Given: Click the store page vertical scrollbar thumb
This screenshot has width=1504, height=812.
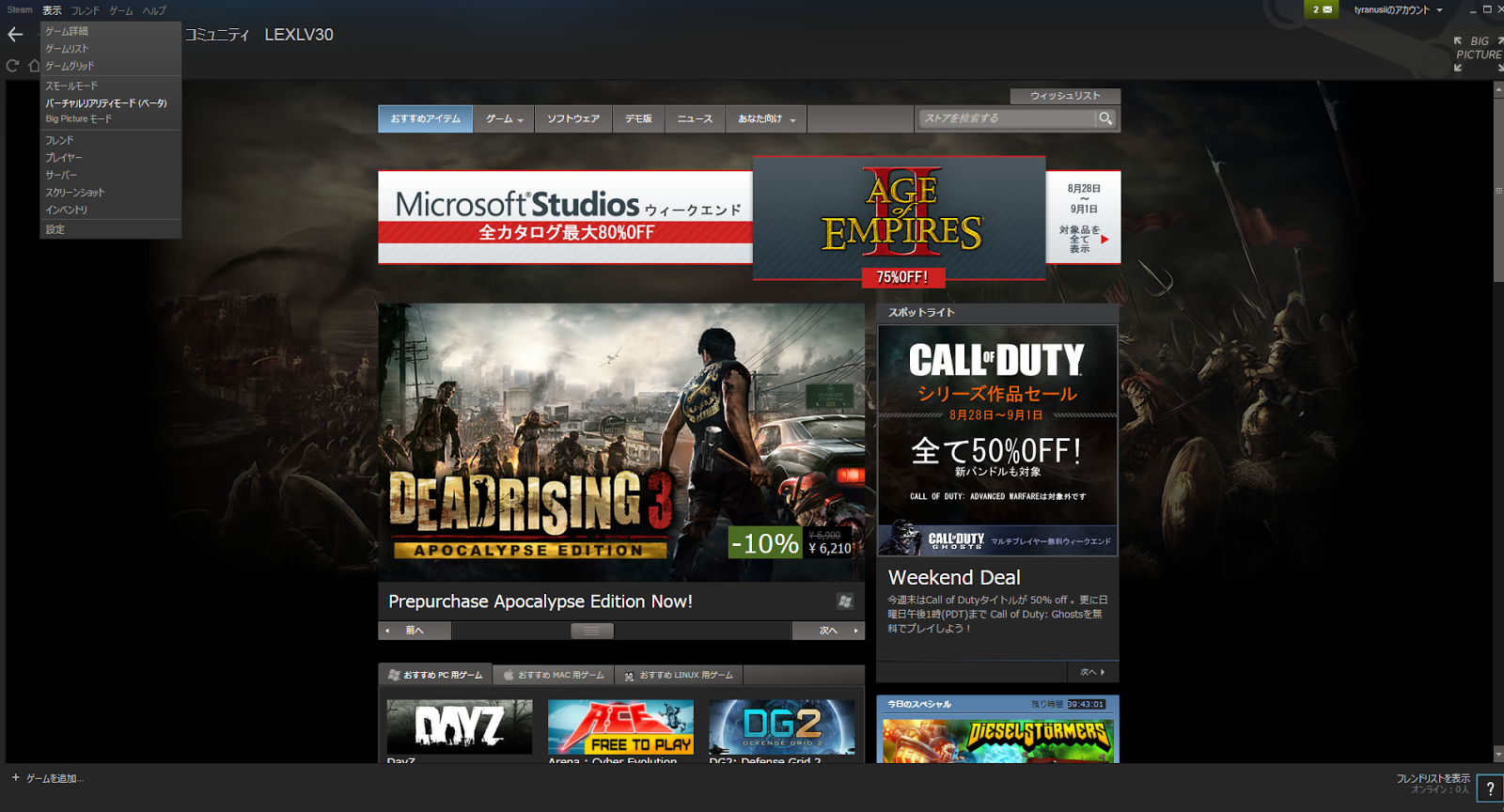Looking at the screenshot, I should tap(1498, 188).
